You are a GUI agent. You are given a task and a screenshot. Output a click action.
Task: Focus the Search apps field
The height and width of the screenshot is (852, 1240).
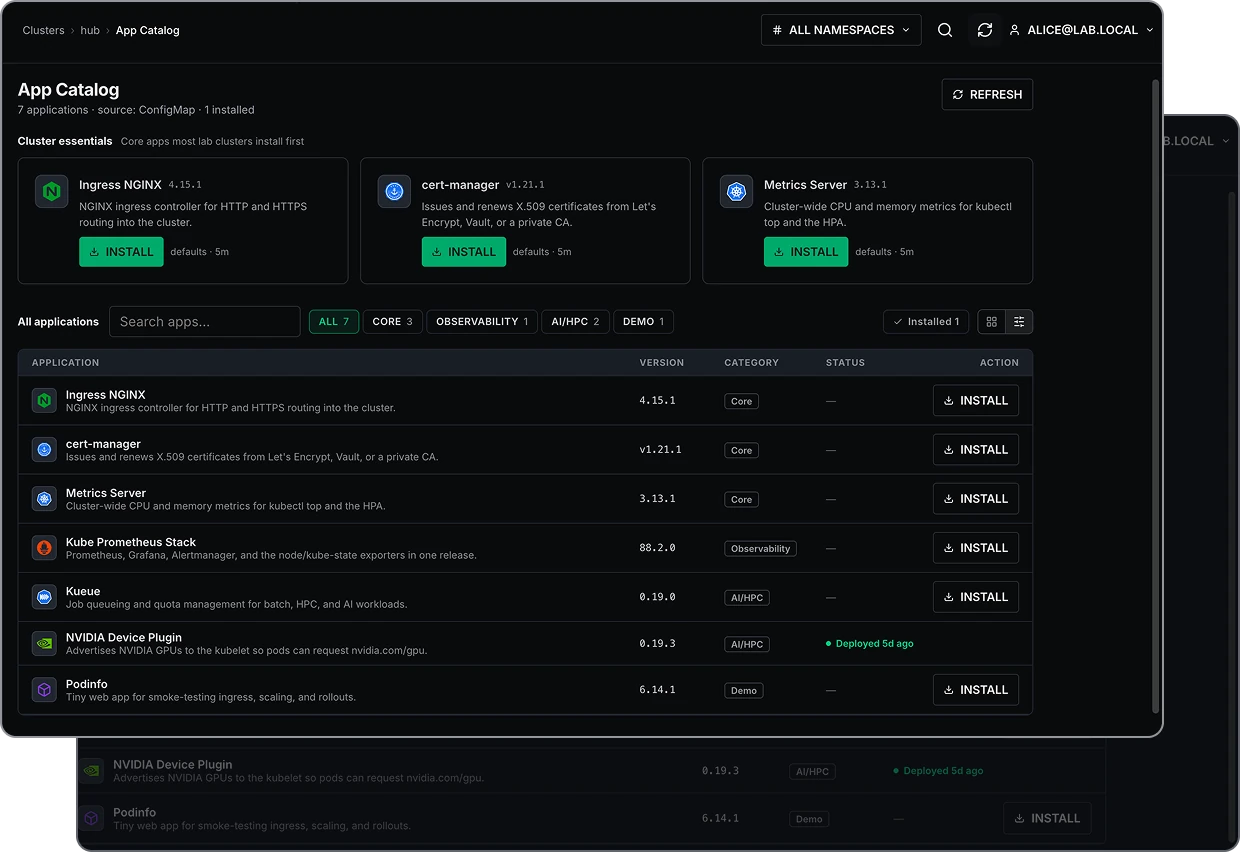tap(205, 321)
